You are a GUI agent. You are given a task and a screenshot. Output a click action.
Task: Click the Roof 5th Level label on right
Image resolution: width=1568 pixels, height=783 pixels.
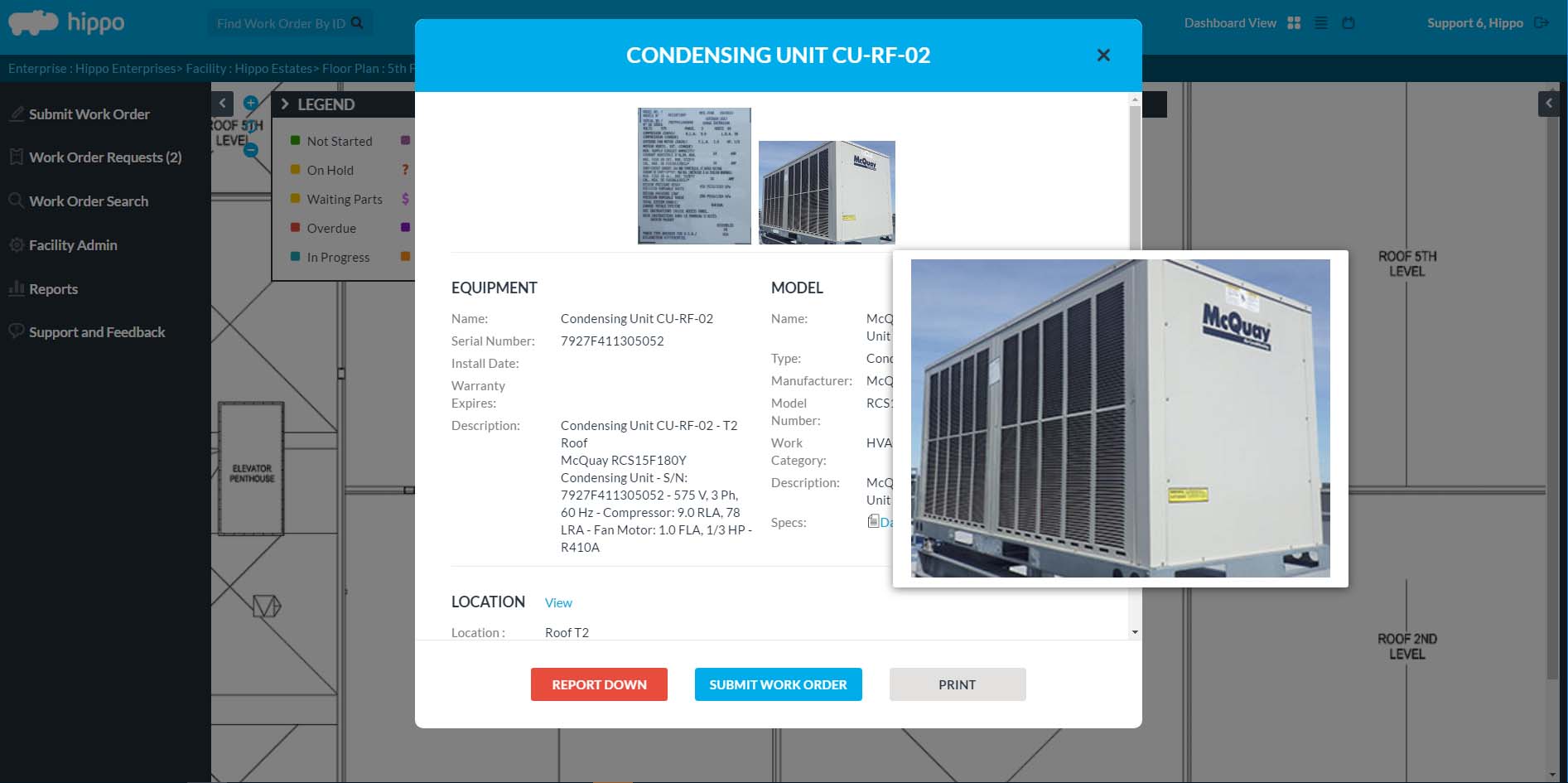(x=1406, y=263)
